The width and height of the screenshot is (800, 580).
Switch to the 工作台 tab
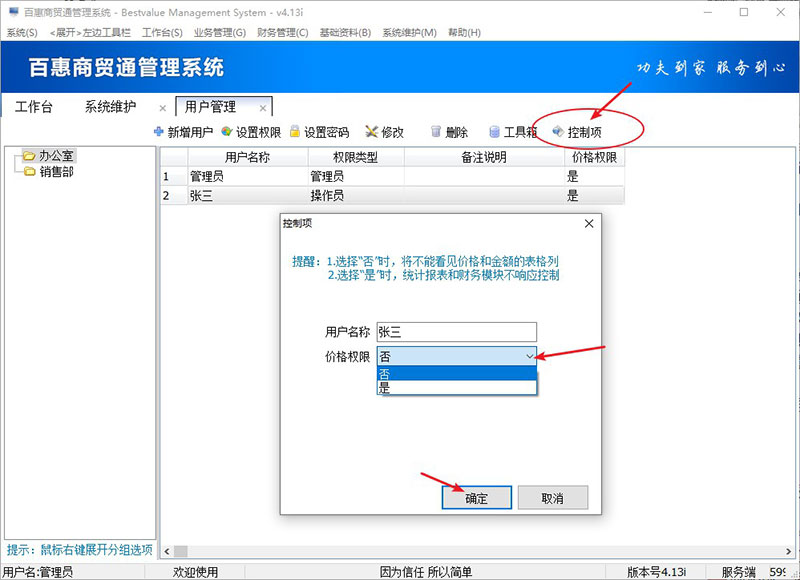click(34, 107)
